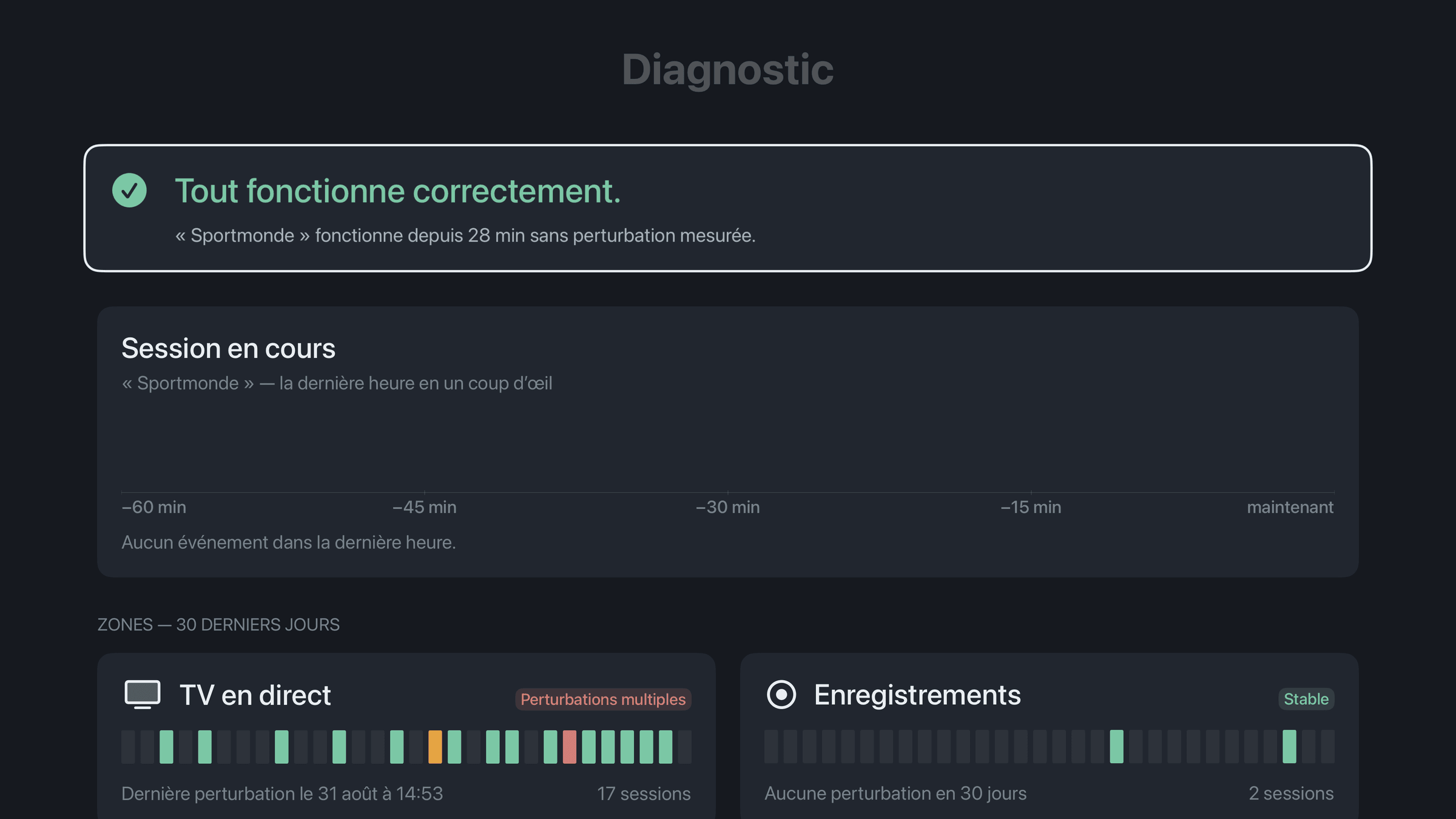This screenshot has width=1456, height=819.
Task: Click 'ZONES — 30 DERNIERS JOURS' section label
Action: (x=218, y=625)
